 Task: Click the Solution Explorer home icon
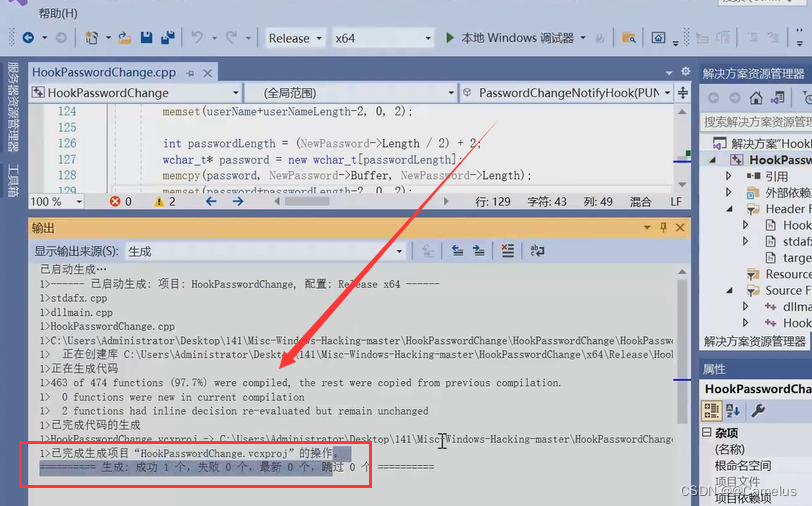coord(756,97)
